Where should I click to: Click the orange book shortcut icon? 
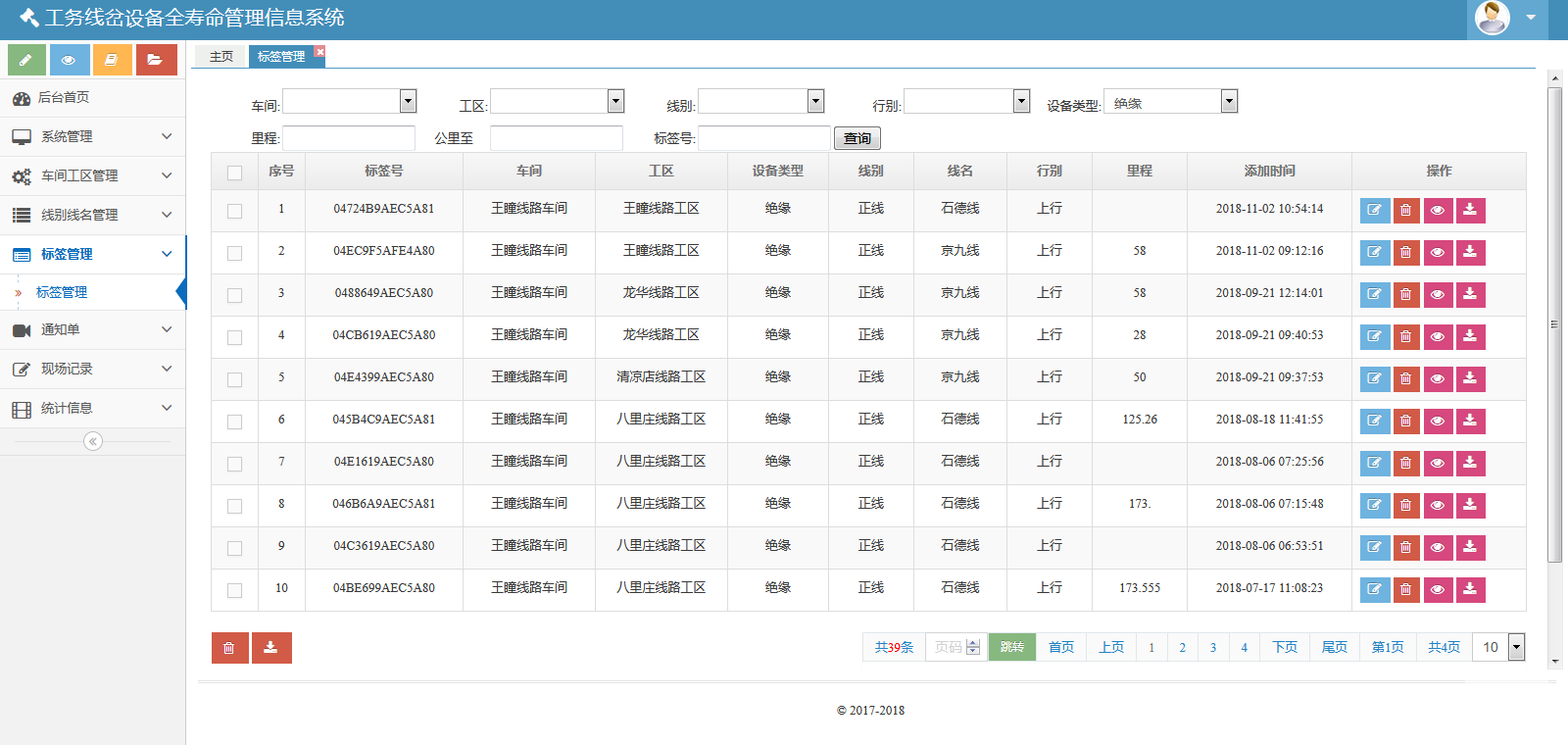click(x=112, y=60)
